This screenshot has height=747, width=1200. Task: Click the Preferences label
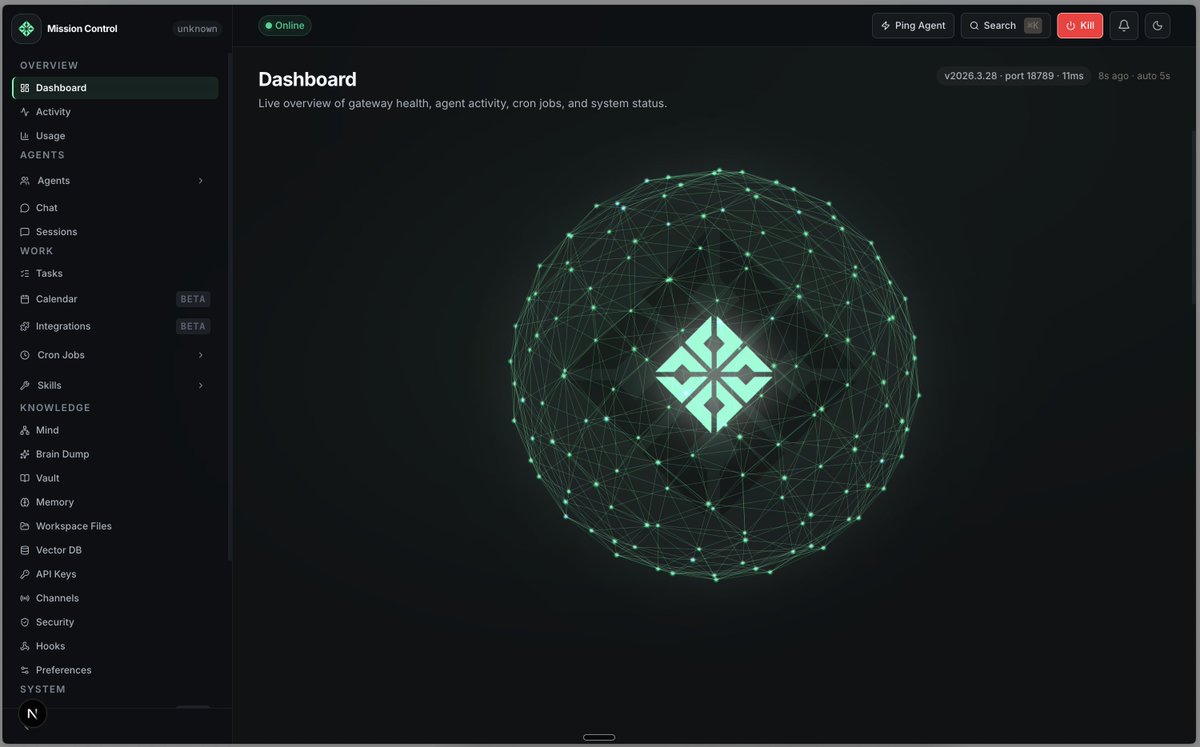click(x=64, y=670)
